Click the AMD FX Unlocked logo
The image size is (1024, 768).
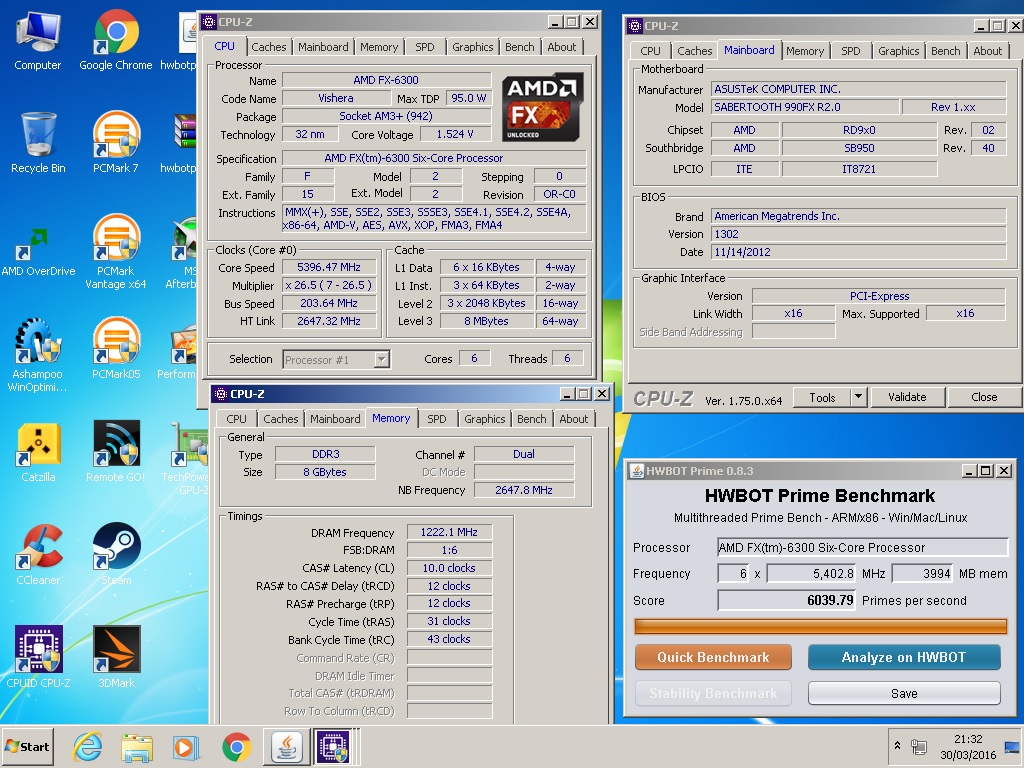(542, 107)
